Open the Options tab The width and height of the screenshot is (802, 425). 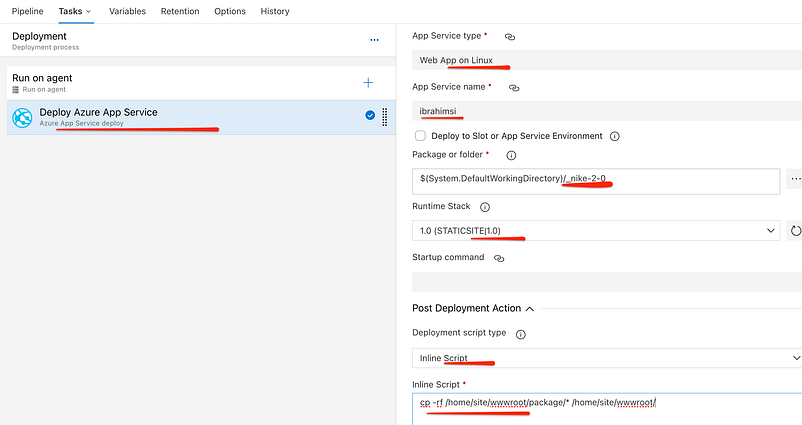[230, 11]
